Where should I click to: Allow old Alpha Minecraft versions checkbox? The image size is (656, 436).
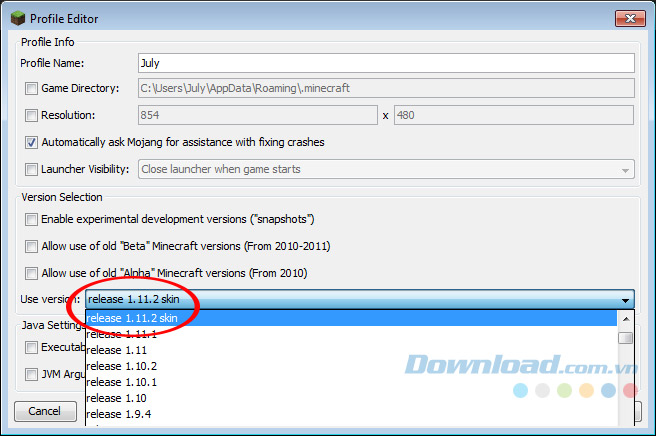click(31, 274)
